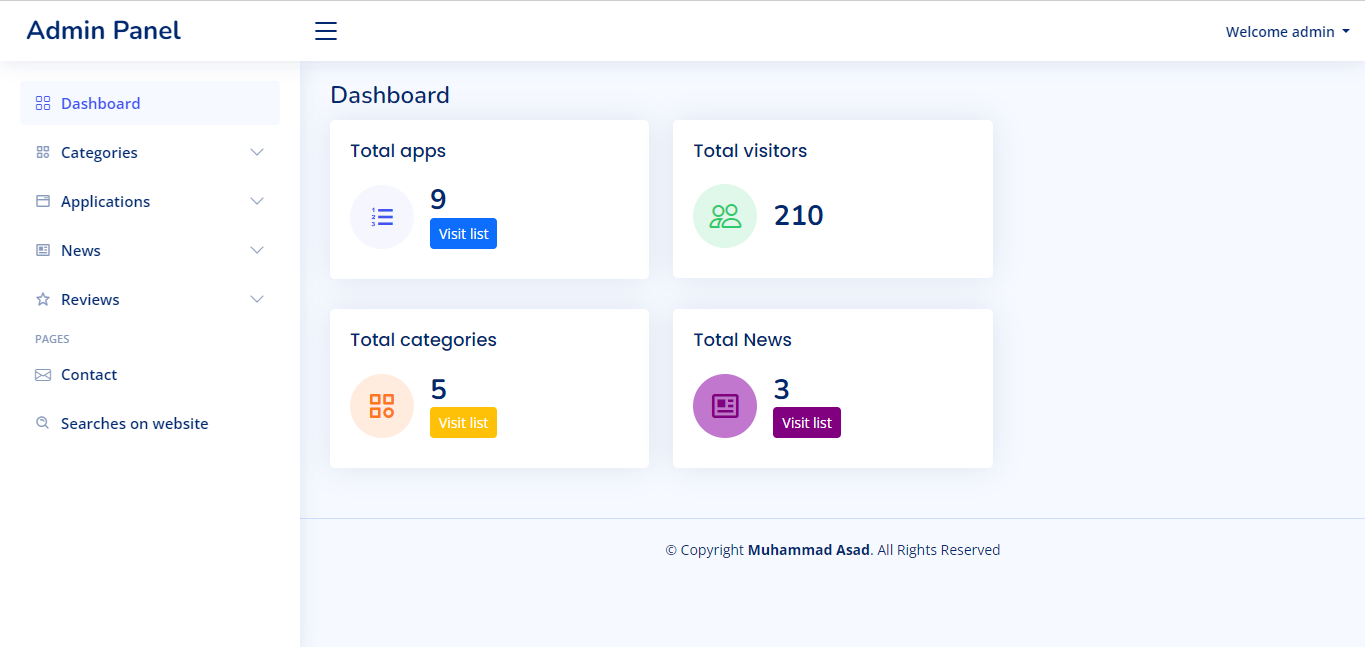Click the Admin Panel logo title
This screenshot has width=1365, height=647.
coord(104,31)
